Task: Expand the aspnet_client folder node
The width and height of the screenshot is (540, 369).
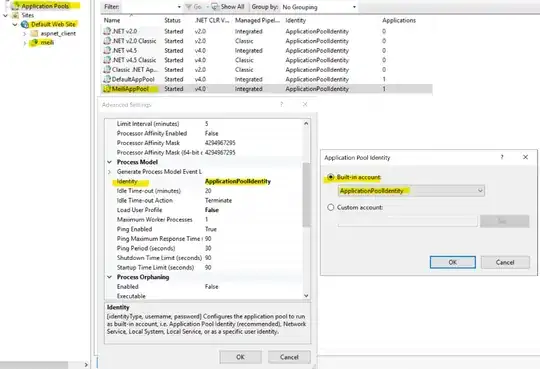Action: coord(24,34)
